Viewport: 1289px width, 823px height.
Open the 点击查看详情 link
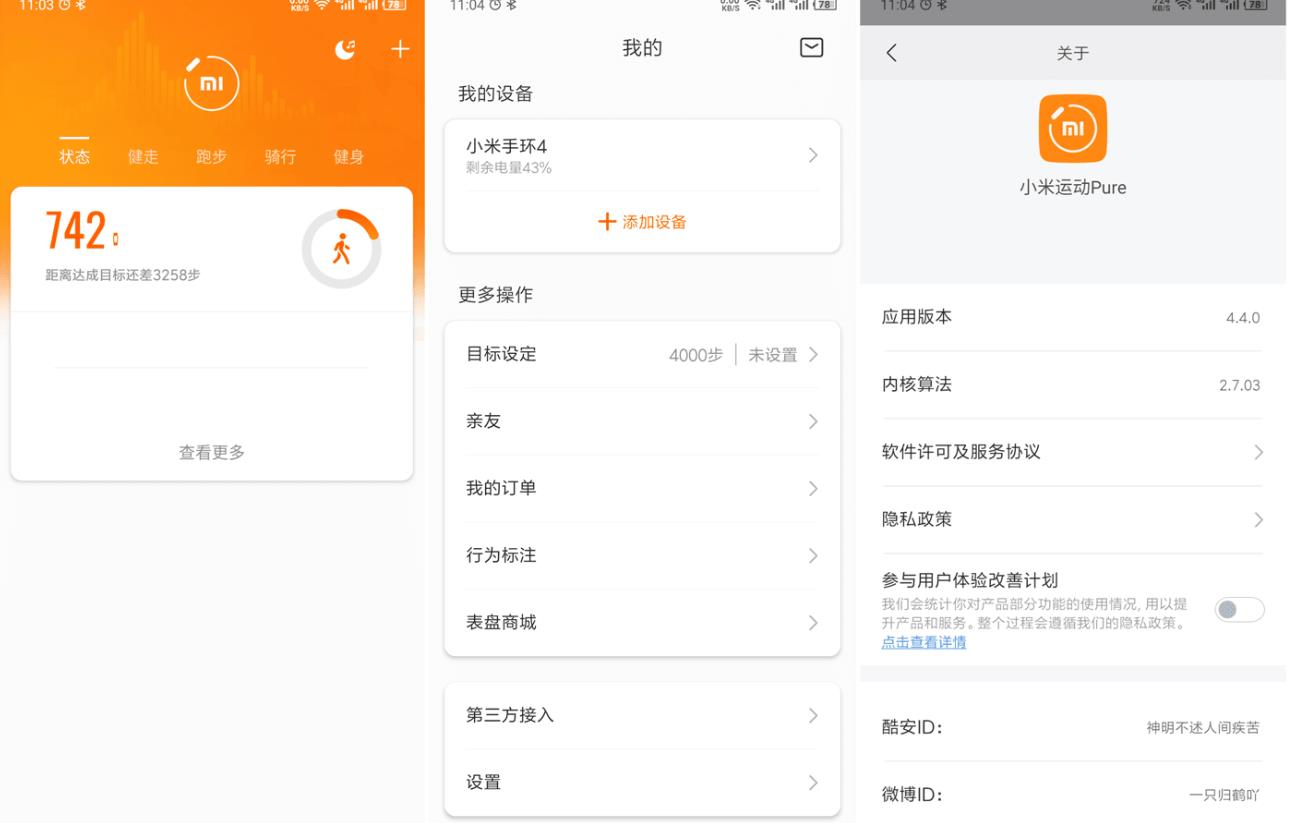(x=924, y=642)
